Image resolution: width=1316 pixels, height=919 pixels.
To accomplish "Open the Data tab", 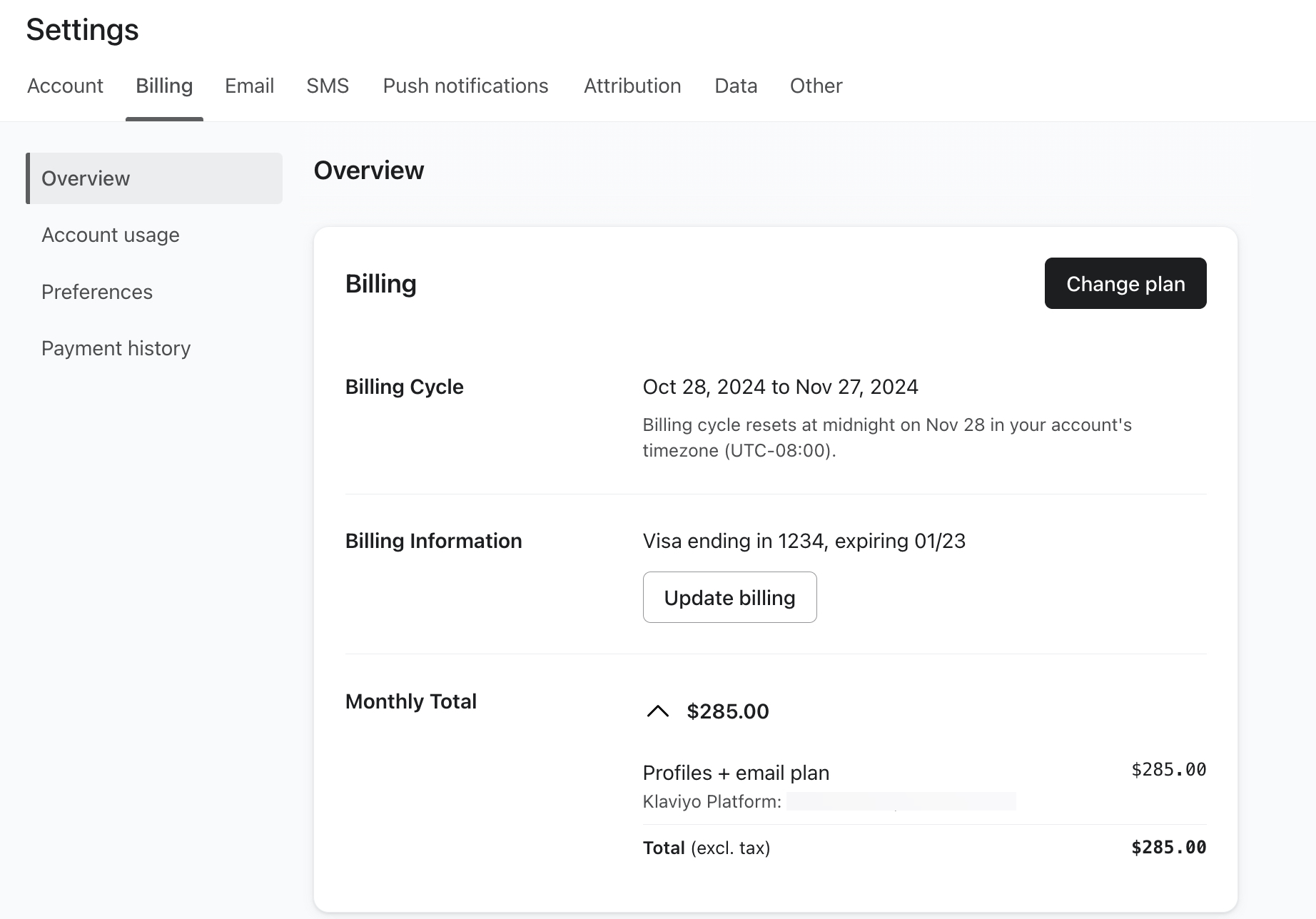I will pyautogui.click(x=736, y=86).
